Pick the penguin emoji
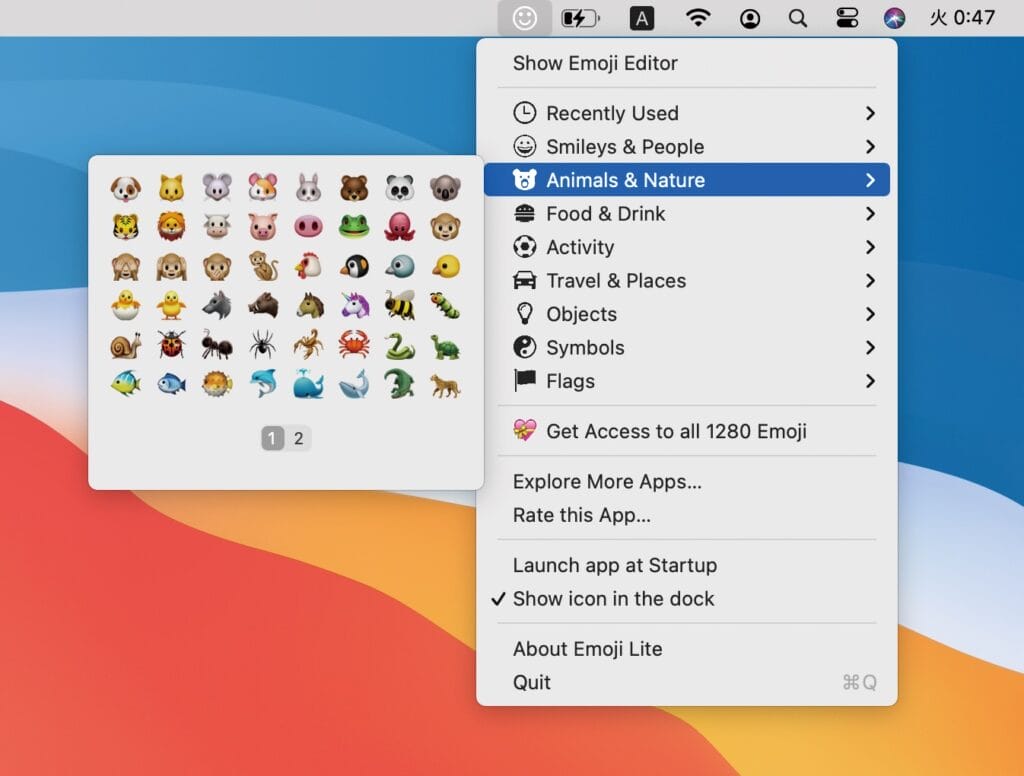The height and width of the screenshot is (776, 1024). click(x=354, y=266)
